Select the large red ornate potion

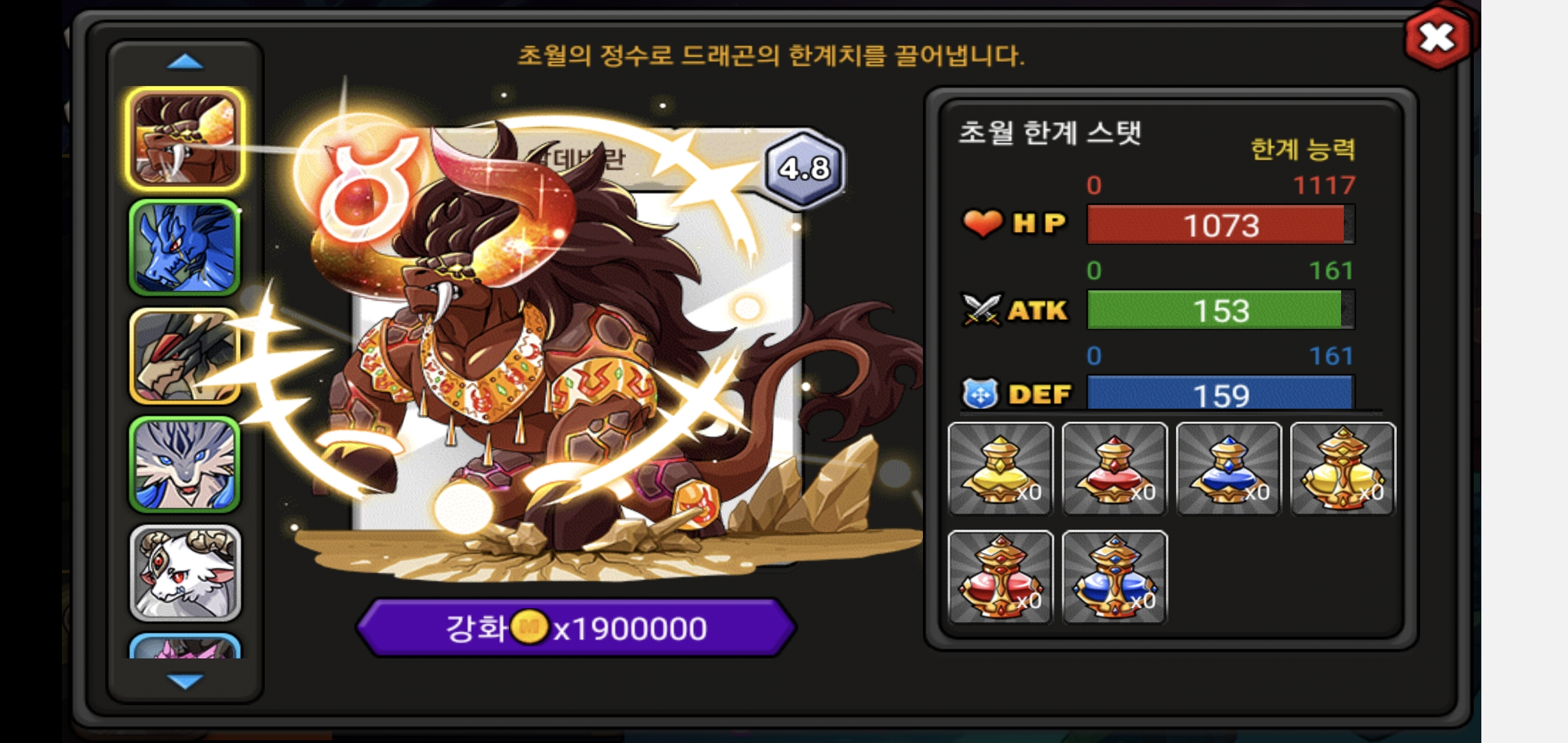(1001, 577)
